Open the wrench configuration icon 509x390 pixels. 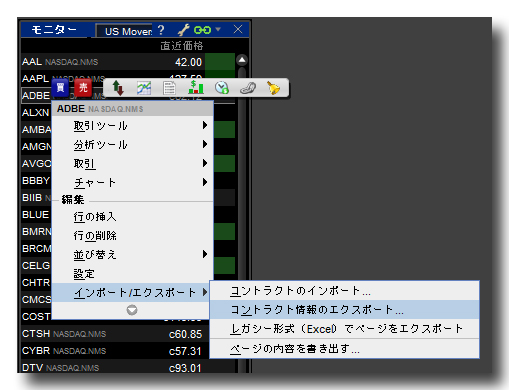[183, 30]
